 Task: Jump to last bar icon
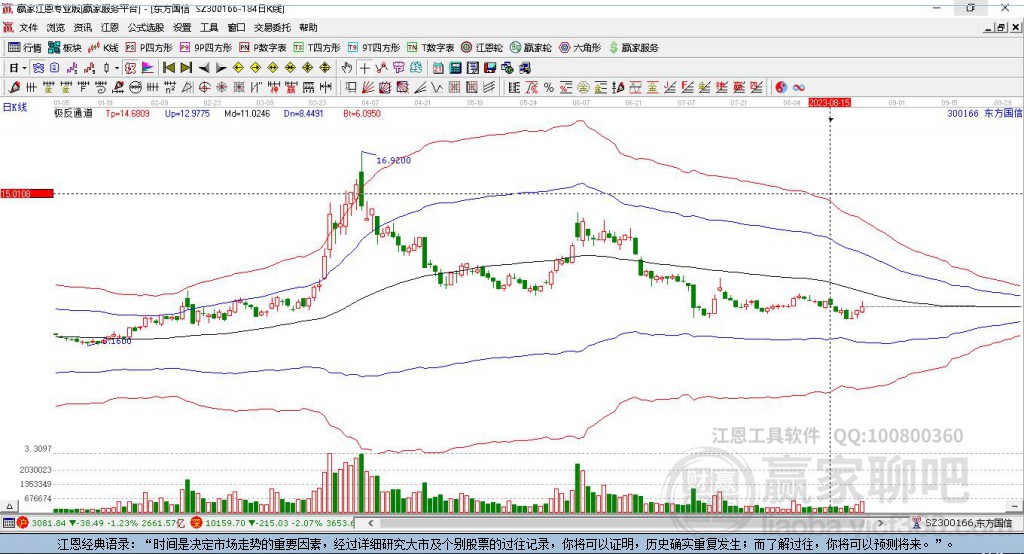186,68
